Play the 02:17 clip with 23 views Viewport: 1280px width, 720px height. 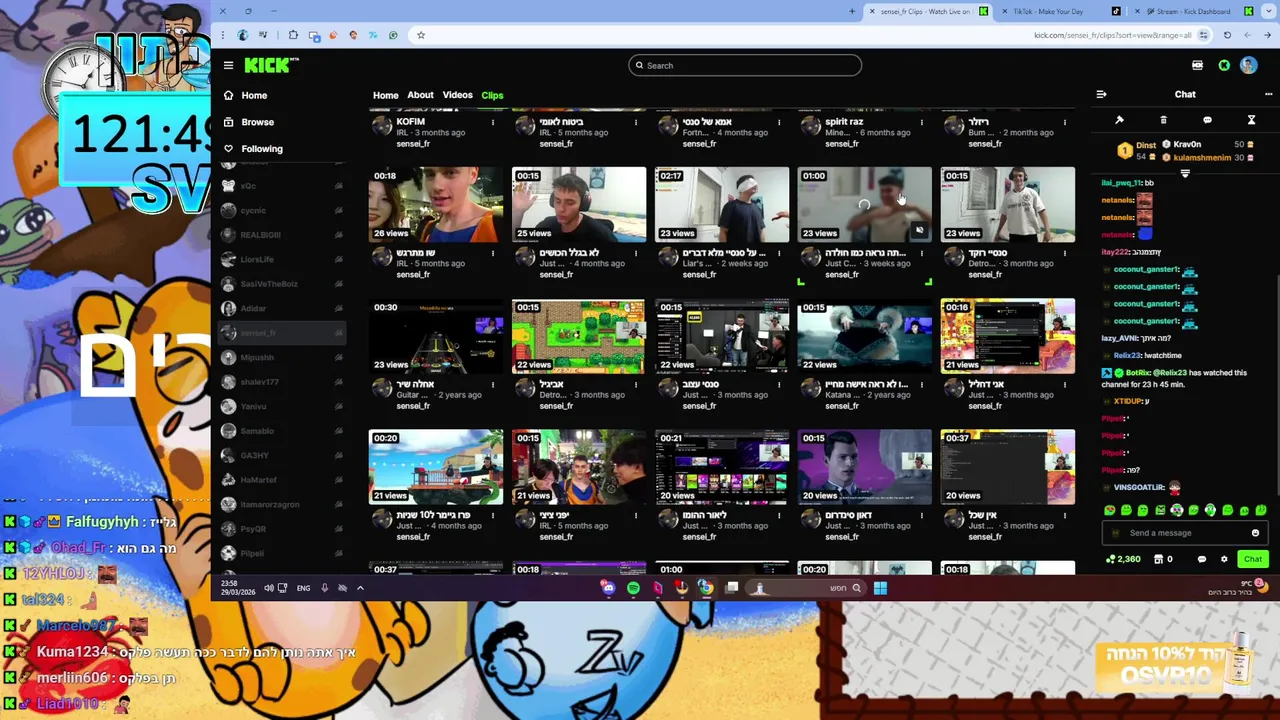pyautogui.click(x=722, y=205)
